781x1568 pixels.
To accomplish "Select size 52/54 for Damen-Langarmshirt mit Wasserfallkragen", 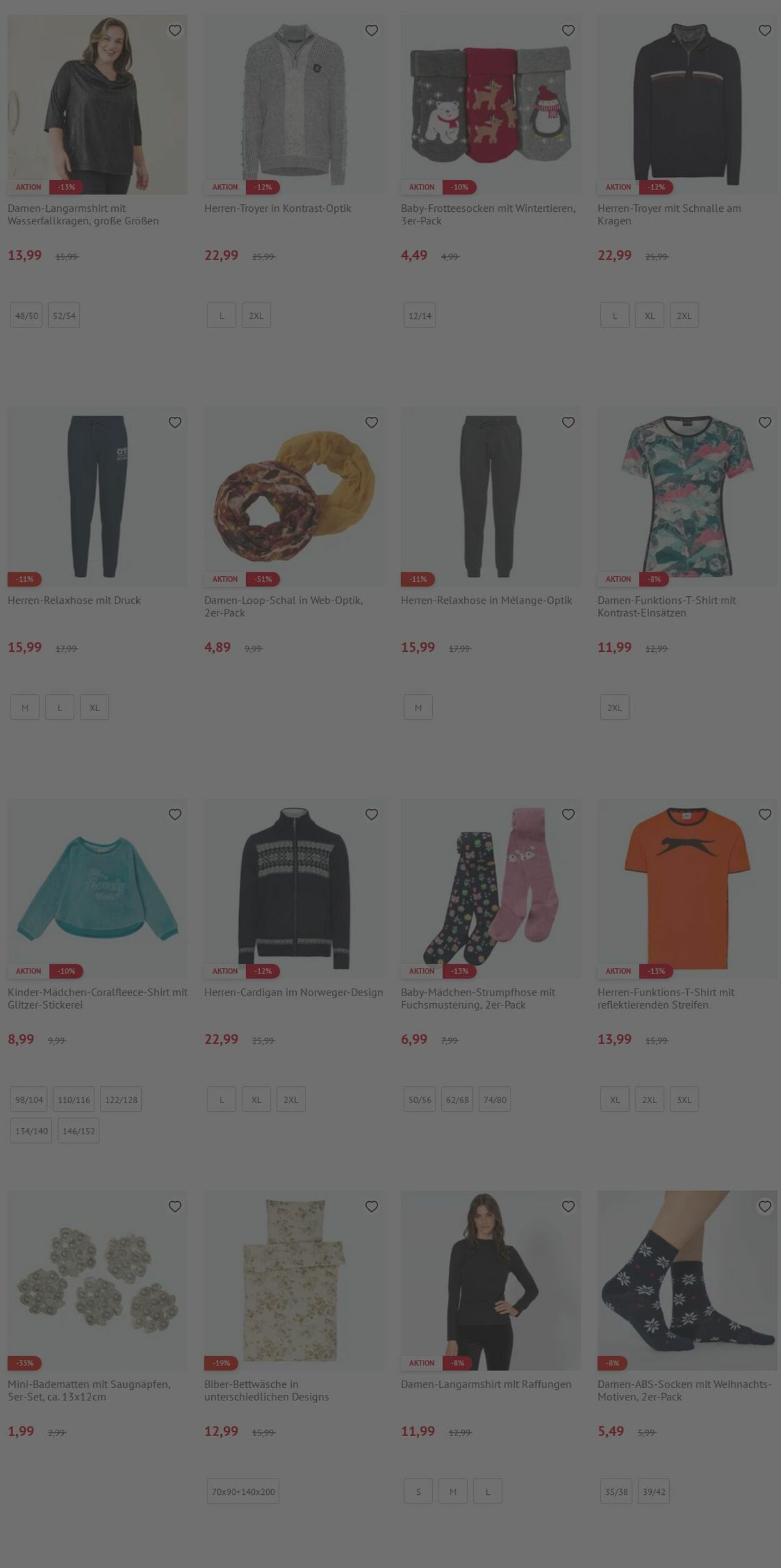I will (x=64, y=316).
